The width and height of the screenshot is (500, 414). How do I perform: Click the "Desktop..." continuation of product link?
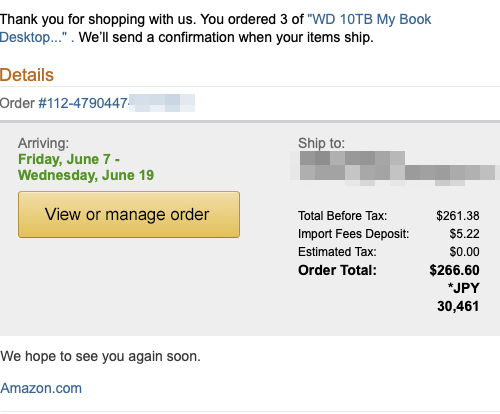tap(34, 37)
